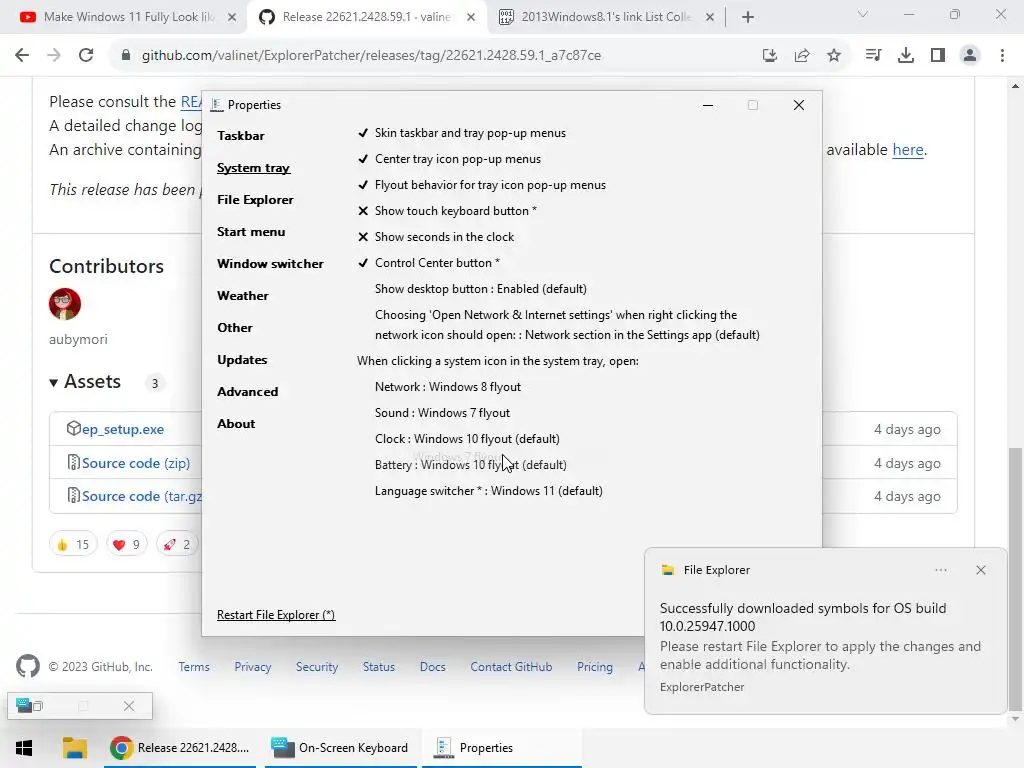Toggle Skin taskbar and tray pop-up menus

click(462, 133)
